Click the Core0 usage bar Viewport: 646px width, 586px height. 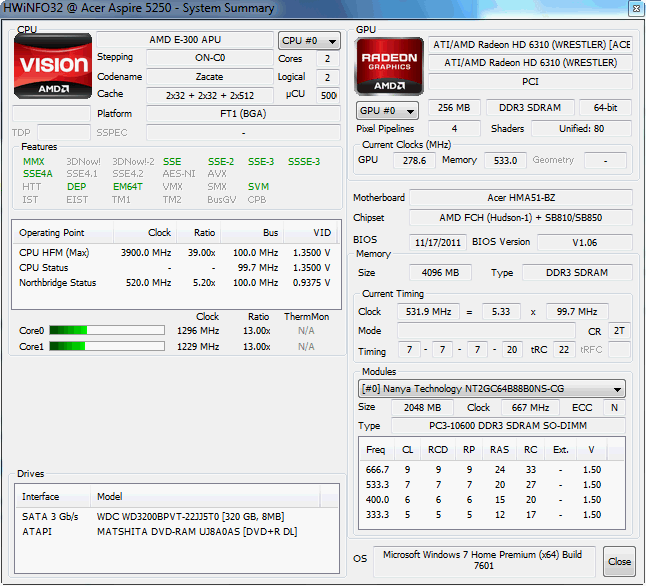107,331
